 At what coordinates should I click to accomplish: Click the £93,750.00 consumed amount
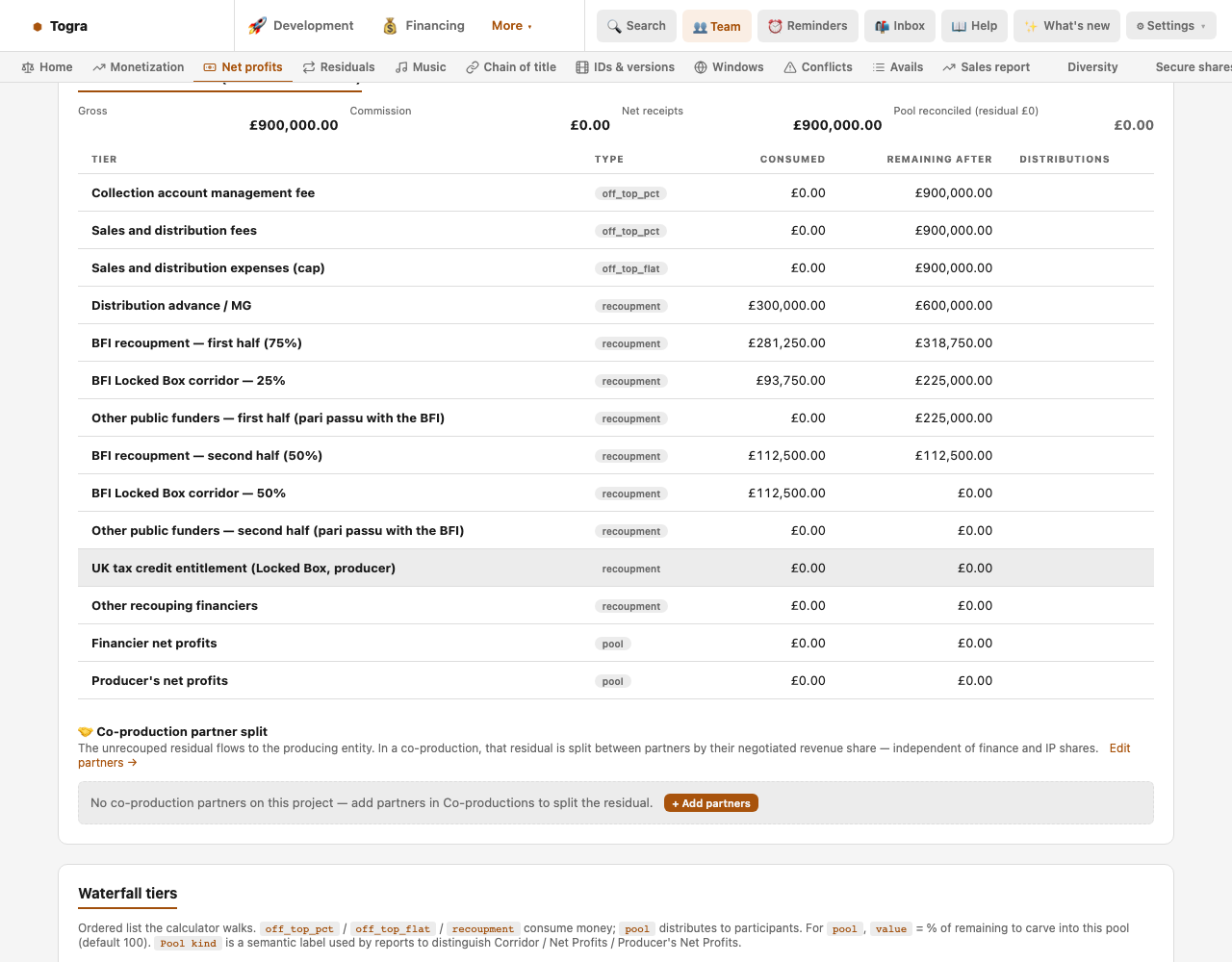click(790, 381)
